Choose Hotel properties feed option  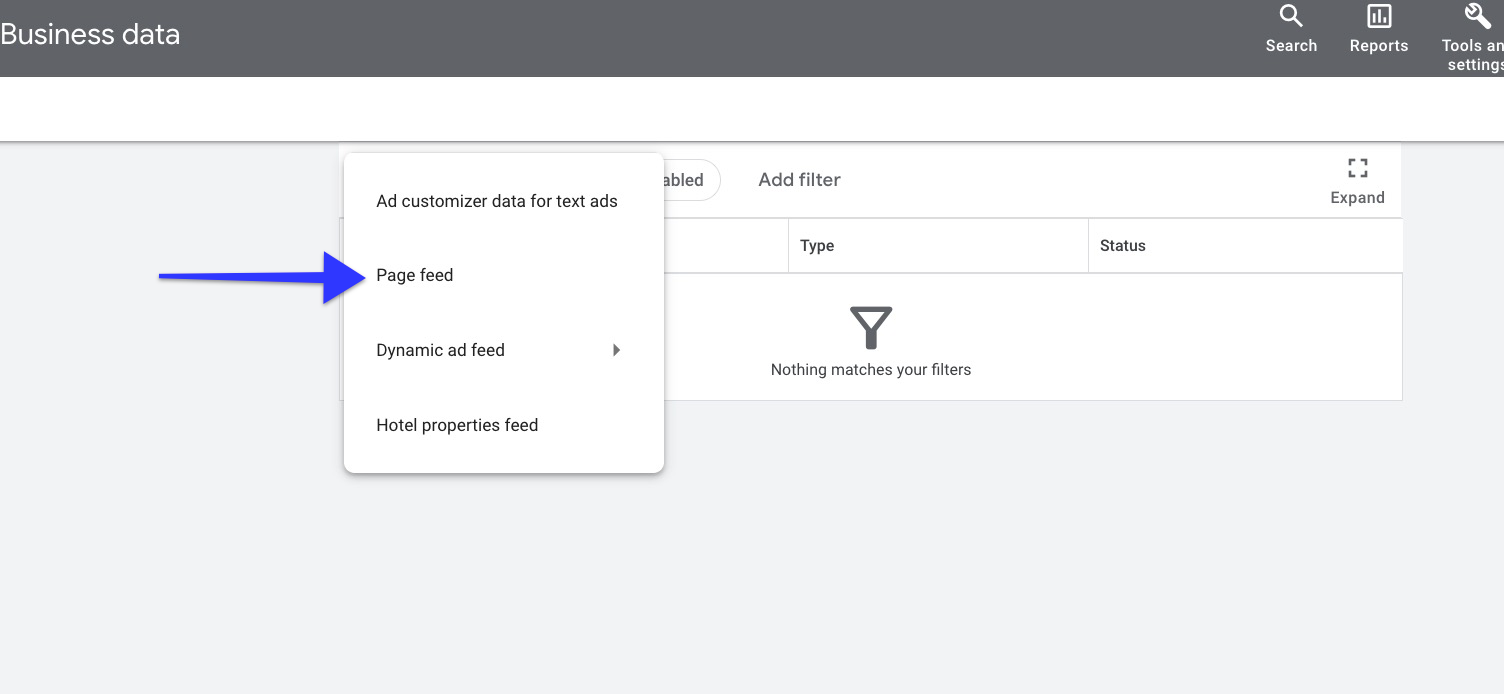(x=503, y=425)
